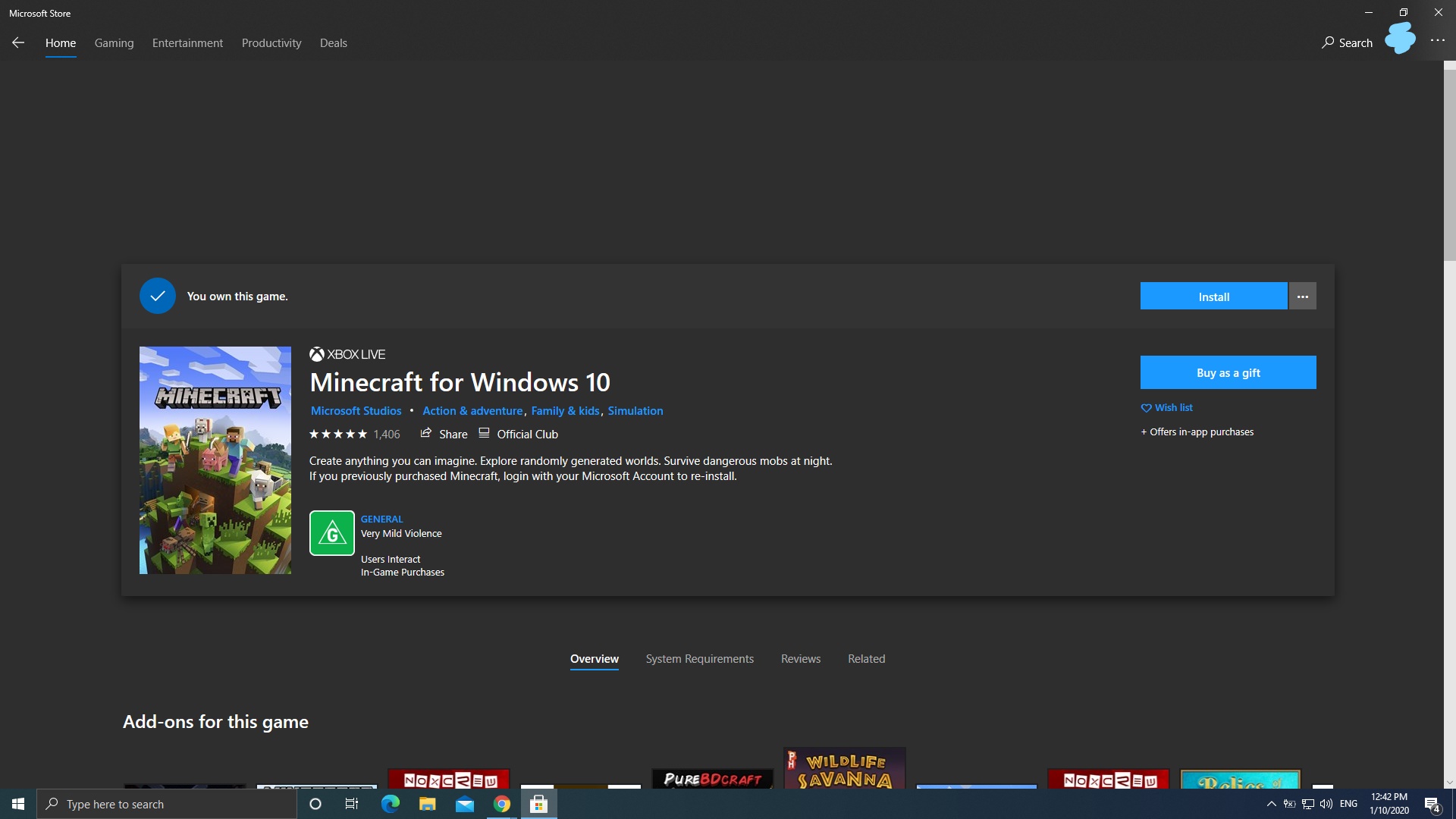Open Action & adventure category link
Screen dimensions: 1456x819
[472, 411]
